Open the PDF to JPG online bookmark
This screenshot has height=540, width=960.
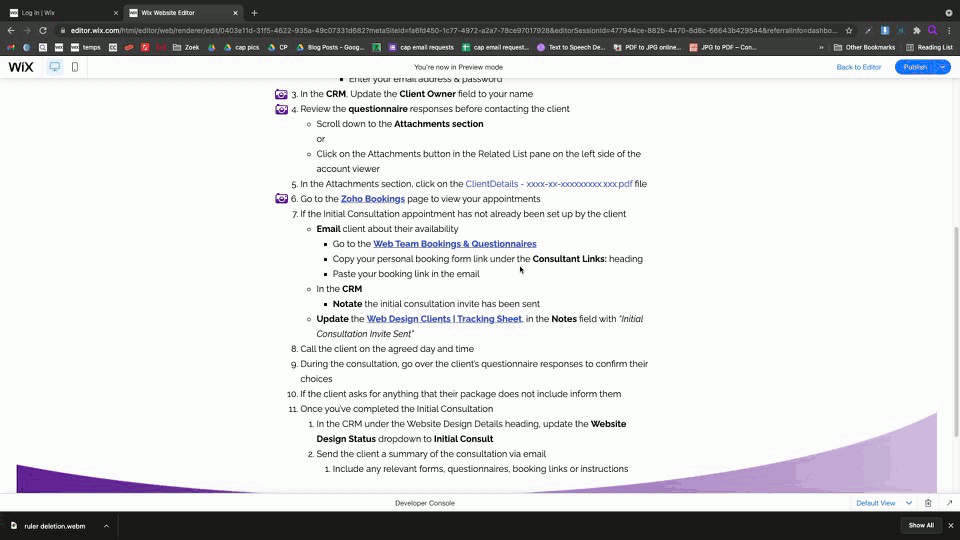pyautogui.click(x=647, y=47)
